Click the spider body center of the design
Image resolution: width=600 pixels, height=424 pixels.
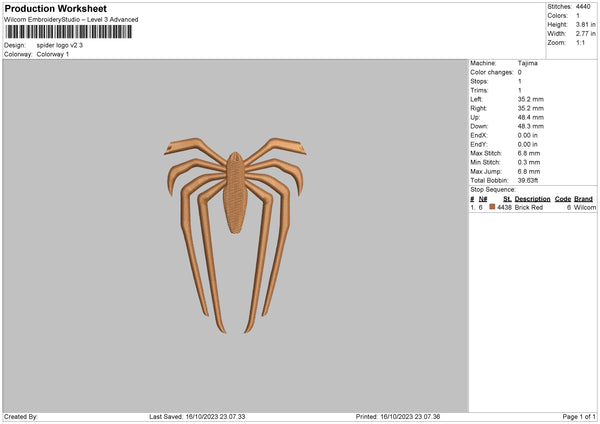click(235, 192)
